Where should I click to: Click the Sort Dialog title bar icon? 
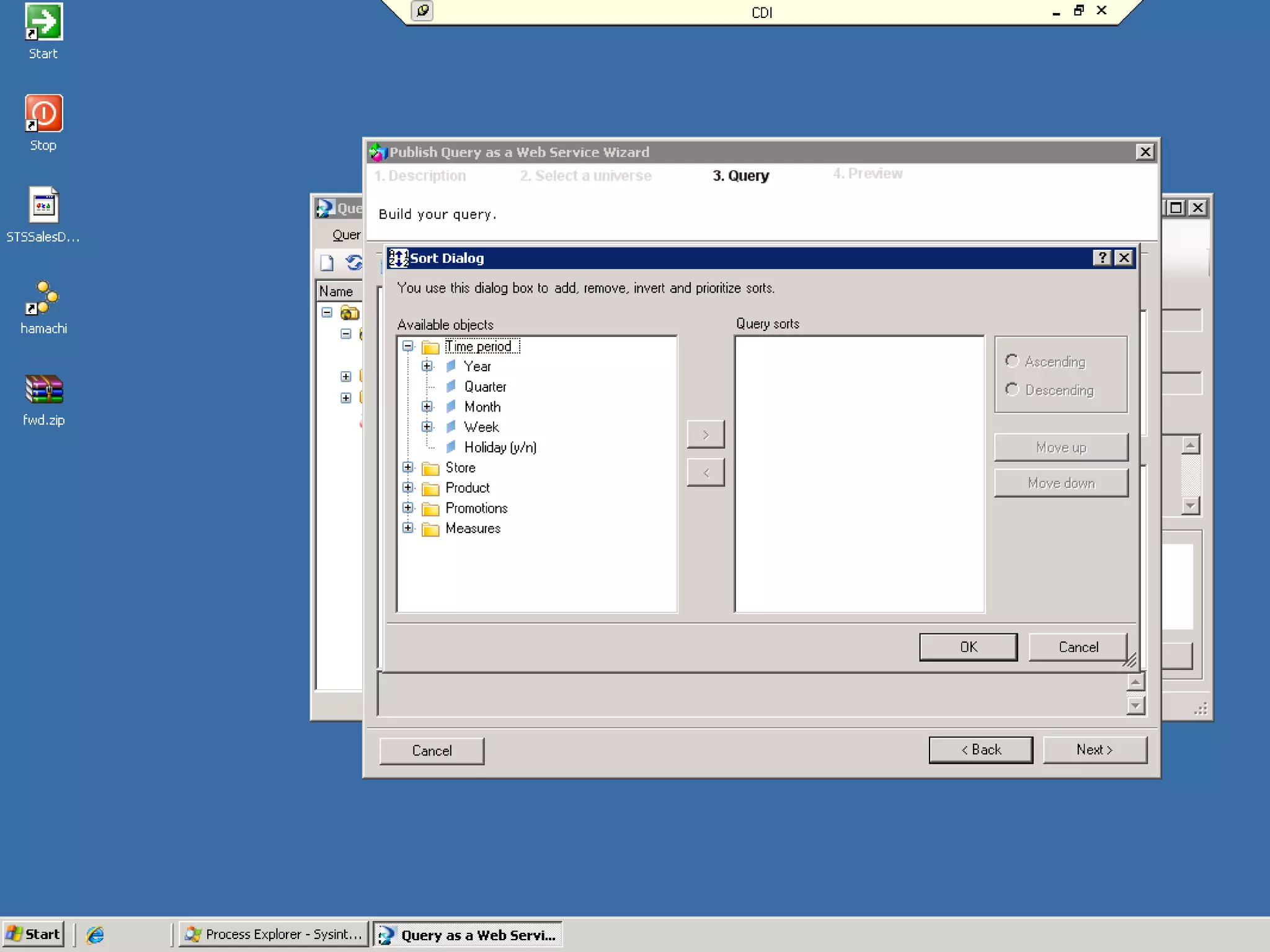click(x=398, y=258)
